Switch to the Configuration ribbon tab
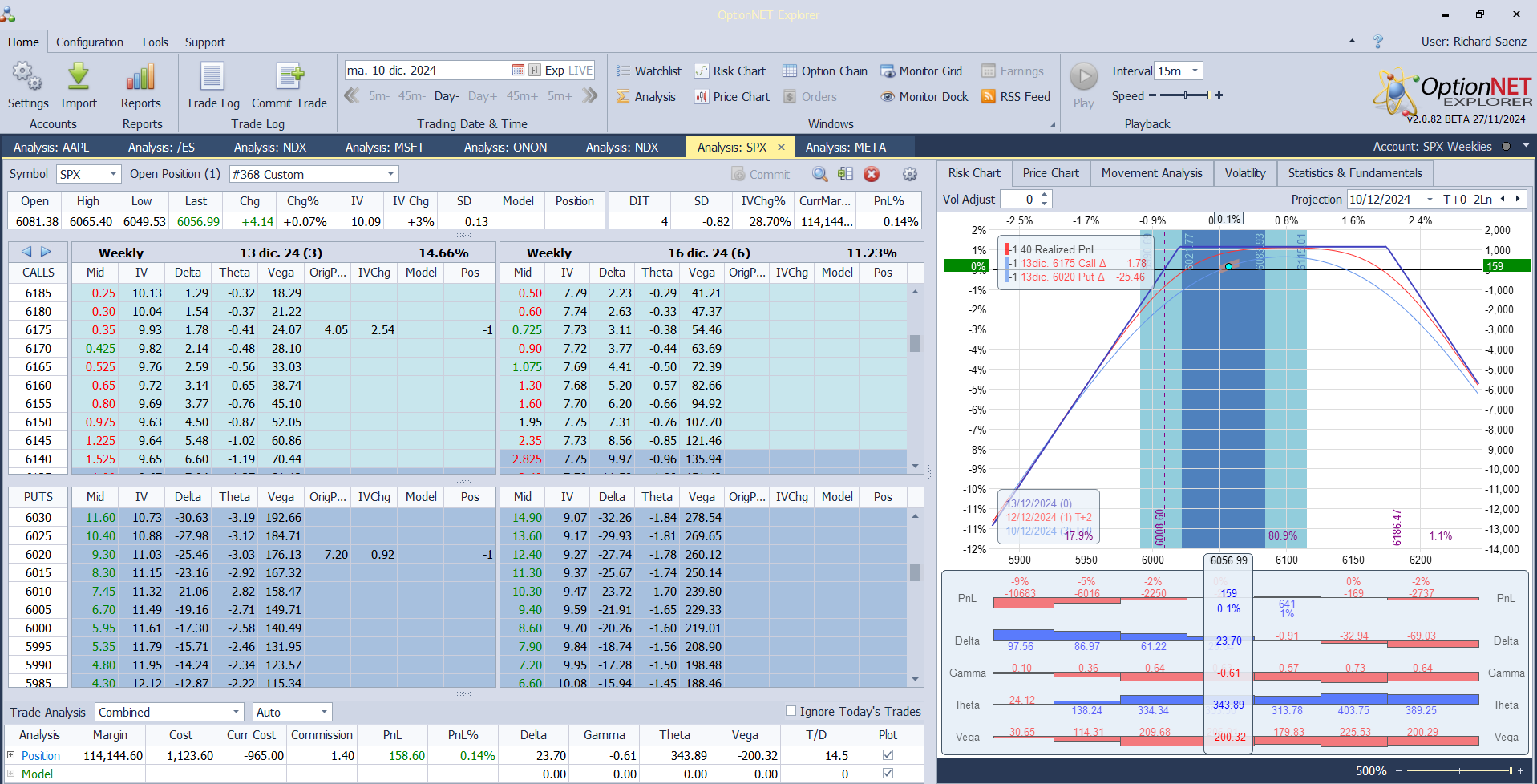 pyautogui.click(x=90, y=42)
